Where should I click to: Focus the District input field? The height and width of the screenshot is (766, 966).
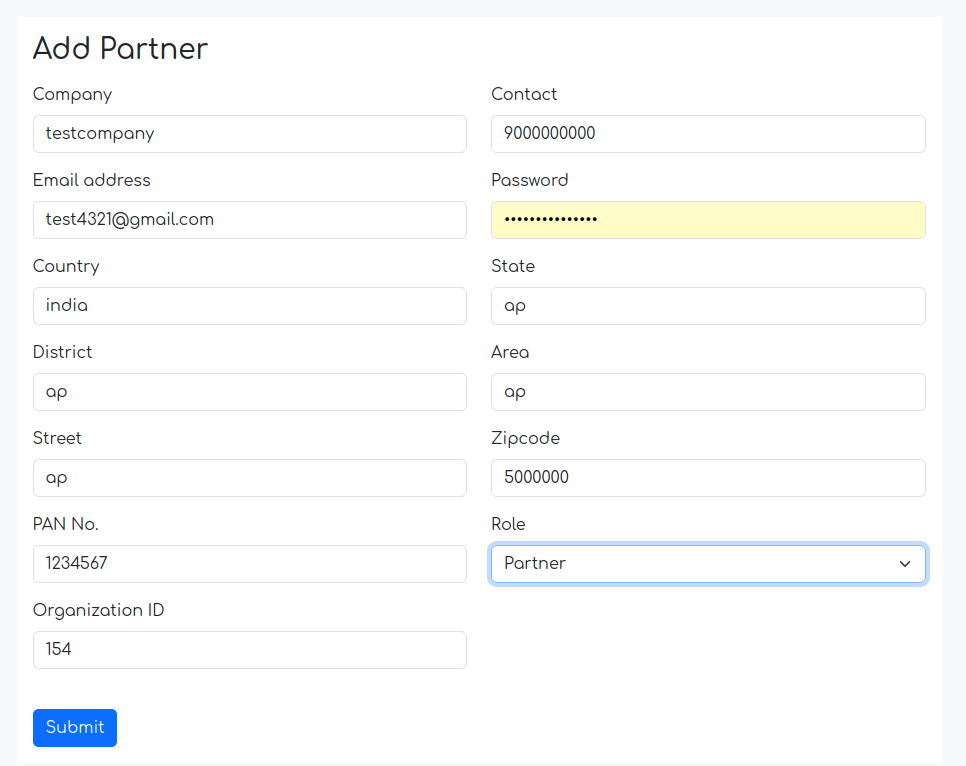[x=250, y=392]
